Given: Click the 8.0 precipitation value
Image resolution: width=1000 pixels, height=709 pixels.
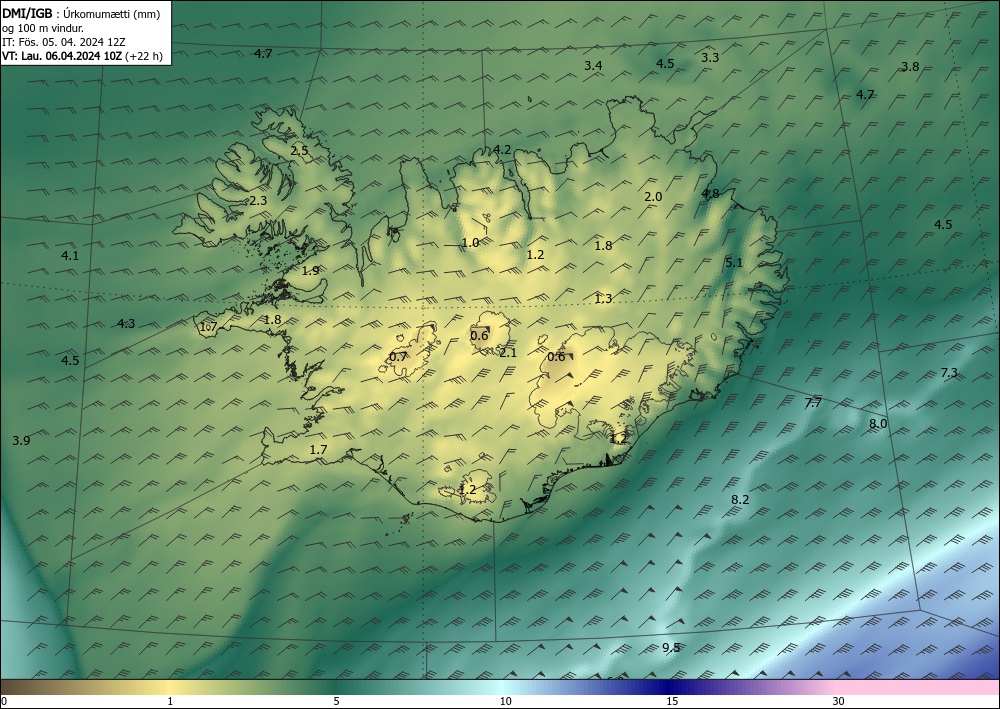Looking at the screenshot, I should point(878,424).
